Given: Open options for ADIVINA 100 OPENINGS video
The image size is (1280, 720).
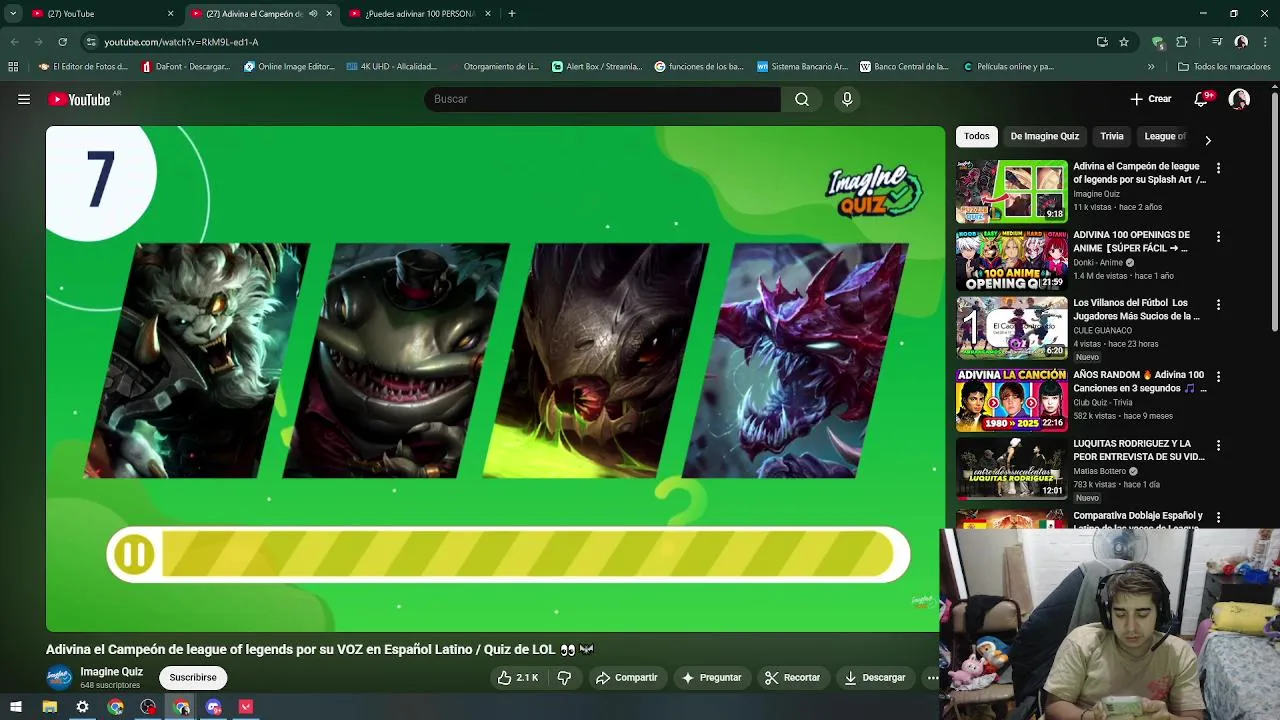Looking at the screenshot, I should 1218,237.
